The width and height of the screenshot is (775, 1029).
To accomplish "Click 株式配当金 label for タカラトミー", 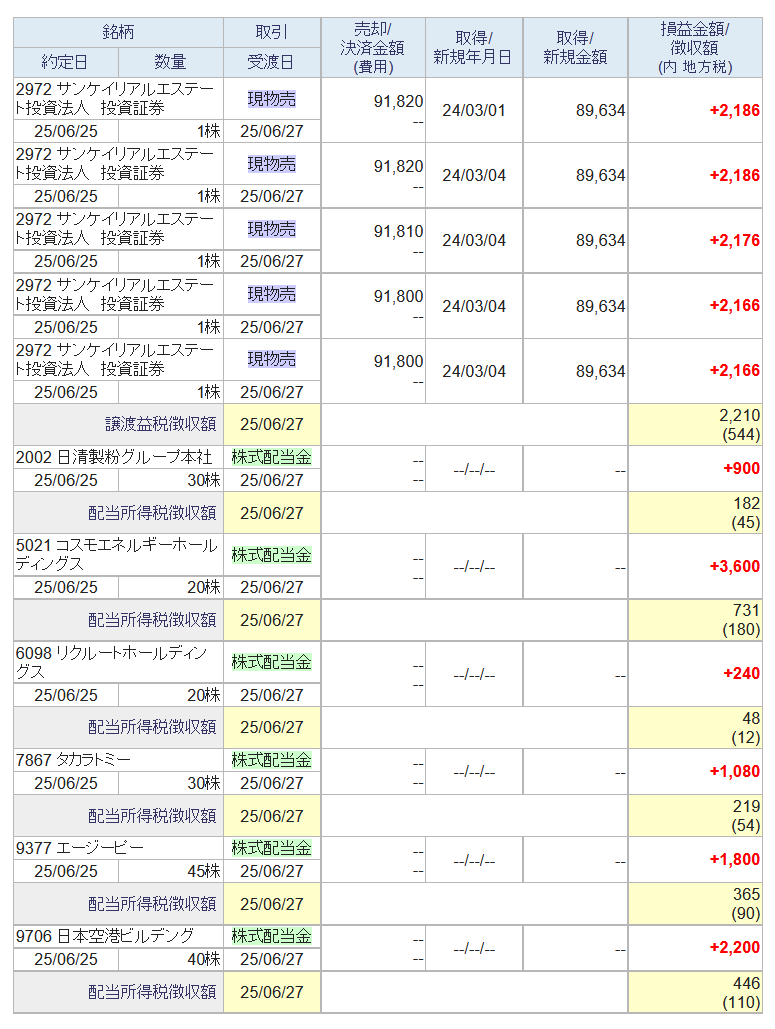I will (272, 761).
